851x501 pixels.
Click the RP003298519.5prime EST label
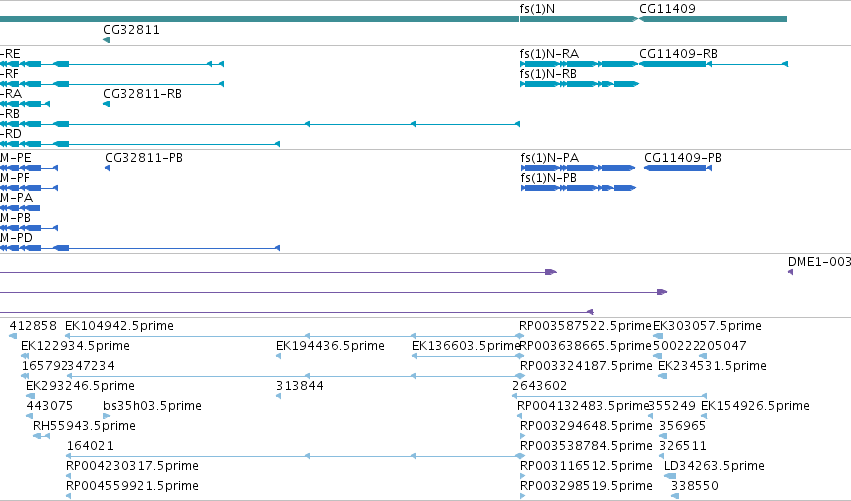pyautogui.click(x=586, y=486)
